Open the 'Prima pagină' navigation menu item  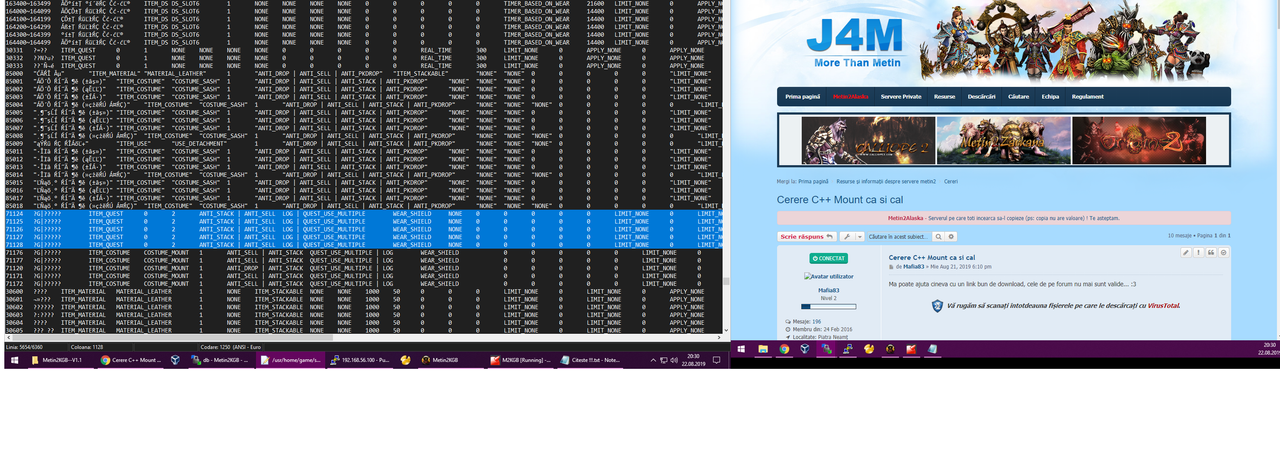(803, 97)
